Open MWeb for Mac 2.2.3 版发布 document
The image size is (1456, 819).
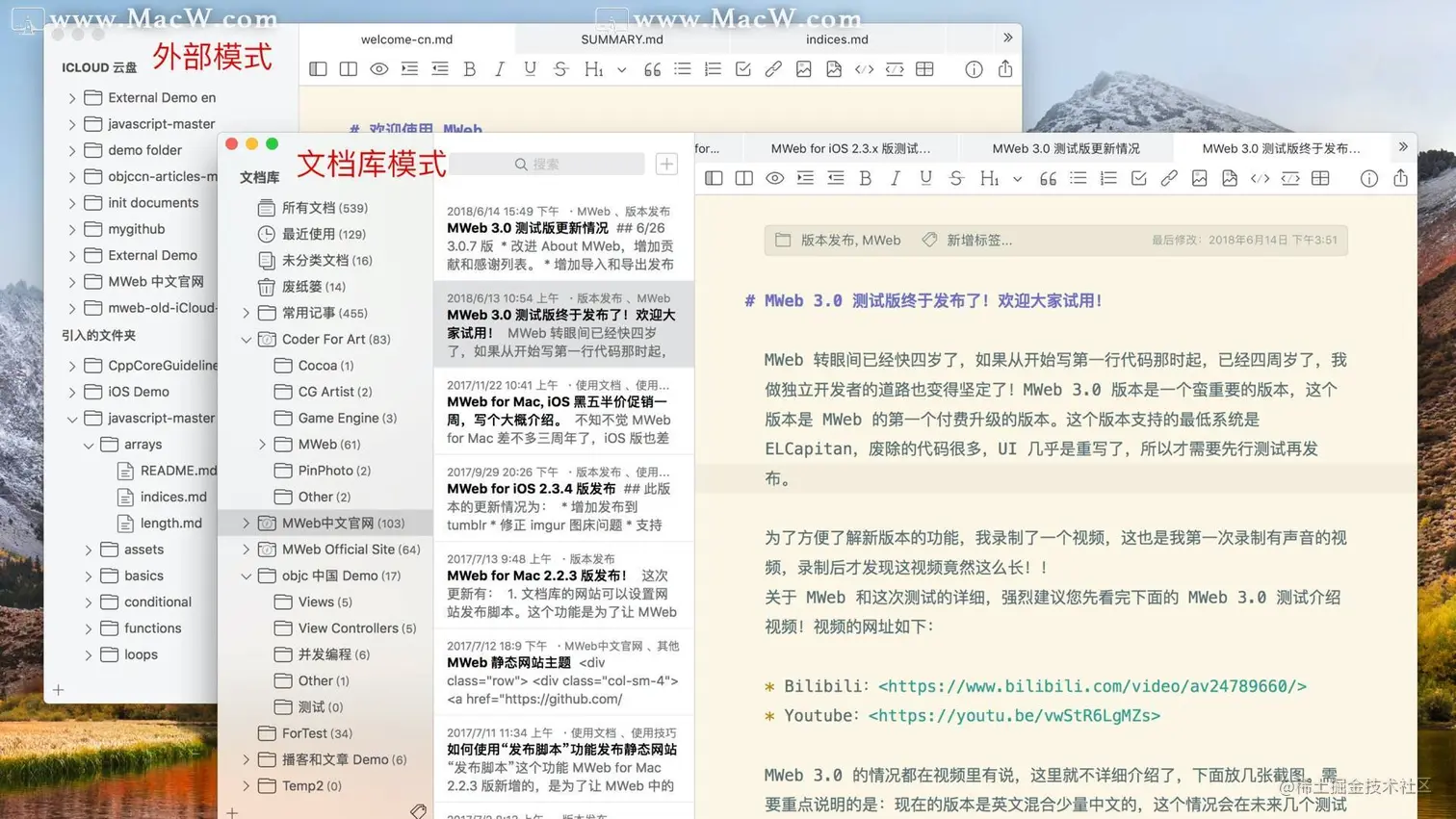pos(563,585)
